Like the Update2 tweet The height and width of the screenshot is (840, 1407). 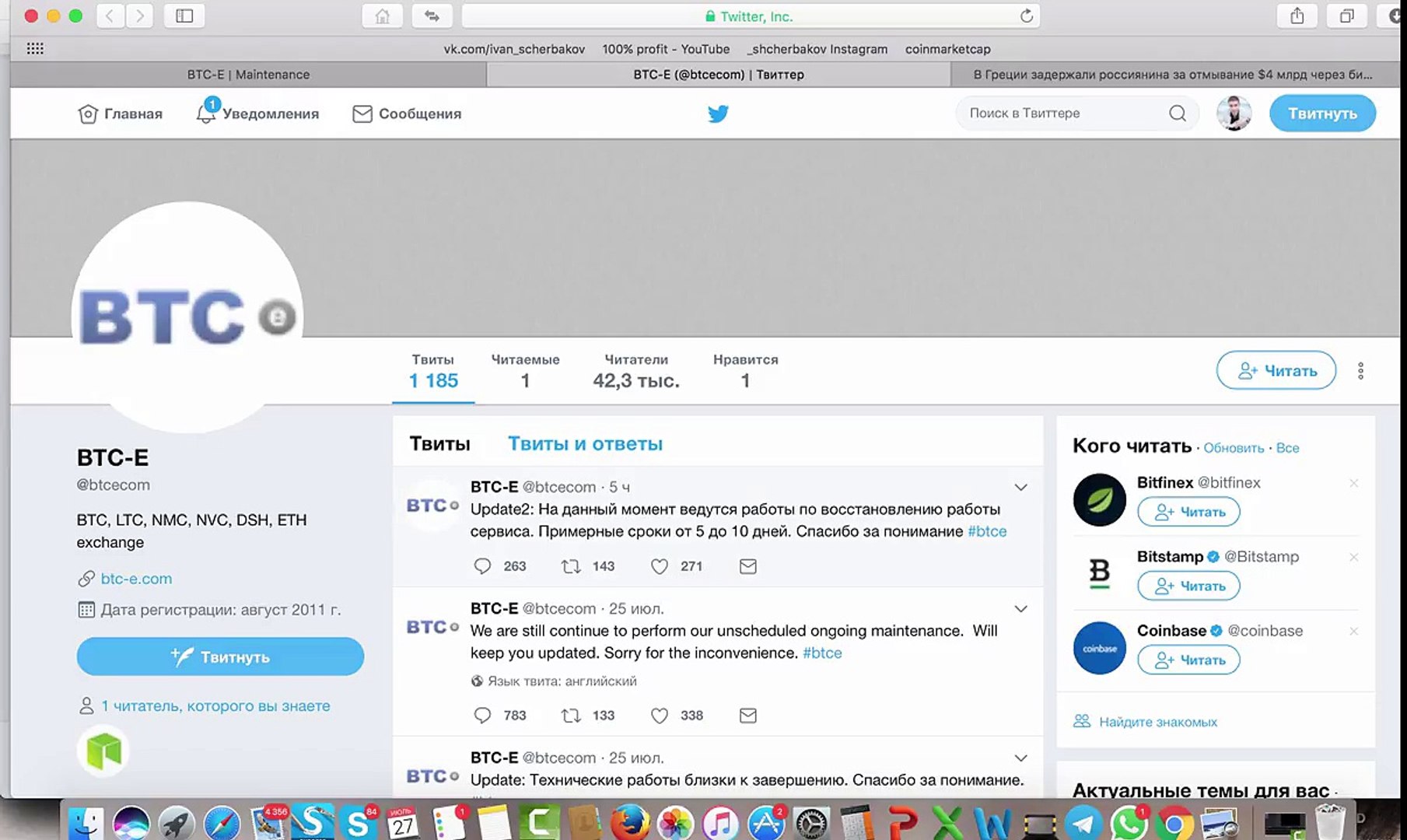[x=660, y=566]
